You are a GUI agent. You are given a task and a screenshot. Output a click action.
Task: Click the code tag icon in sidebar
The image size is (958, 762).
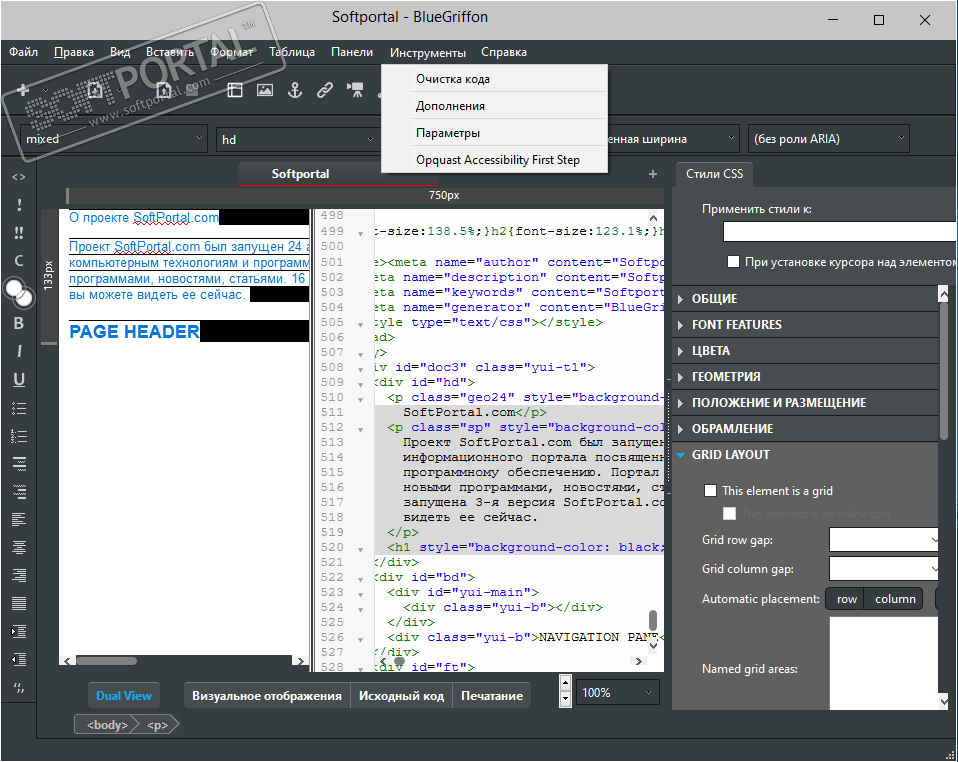pyautogui.click(x=19, y=177)
